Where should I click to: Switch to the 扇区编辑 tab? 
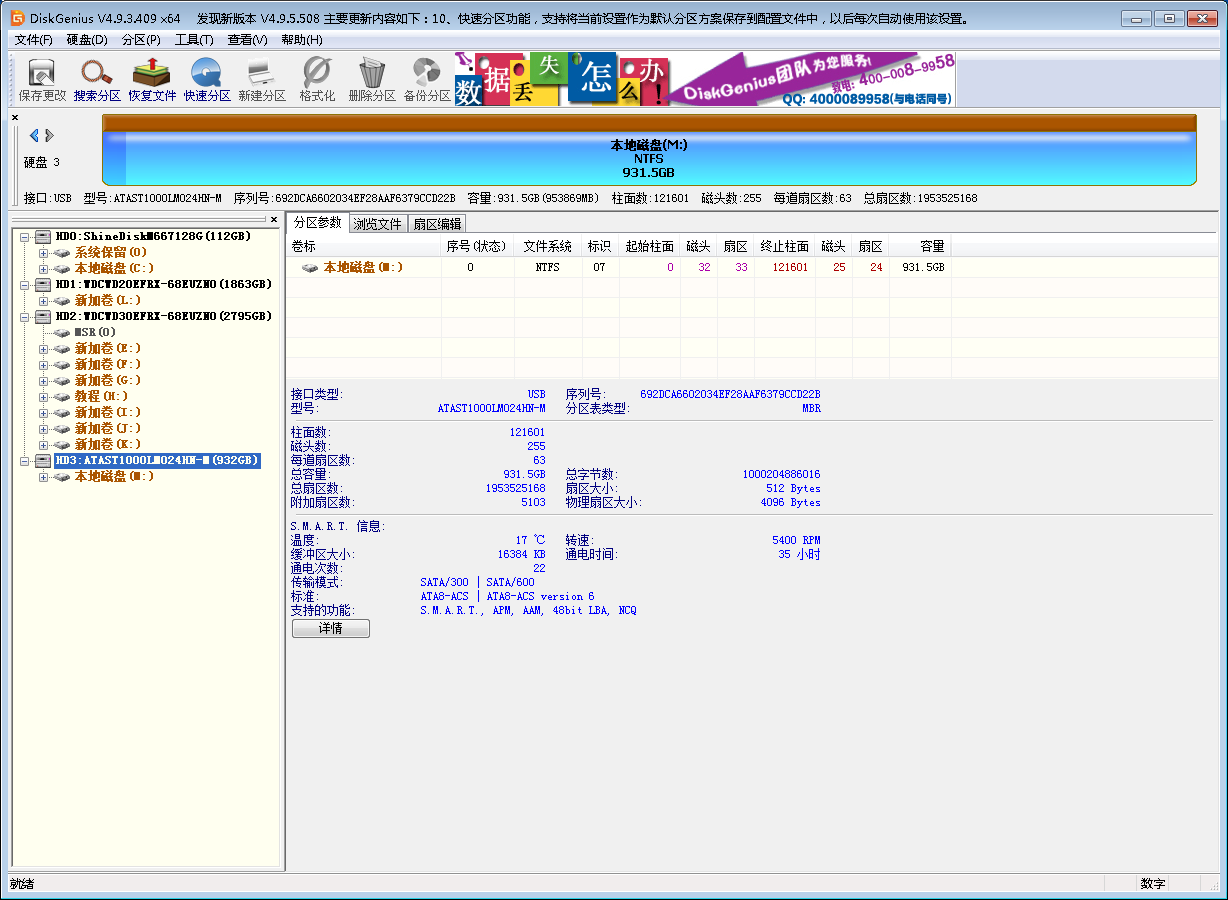click(x=437, y=224)
